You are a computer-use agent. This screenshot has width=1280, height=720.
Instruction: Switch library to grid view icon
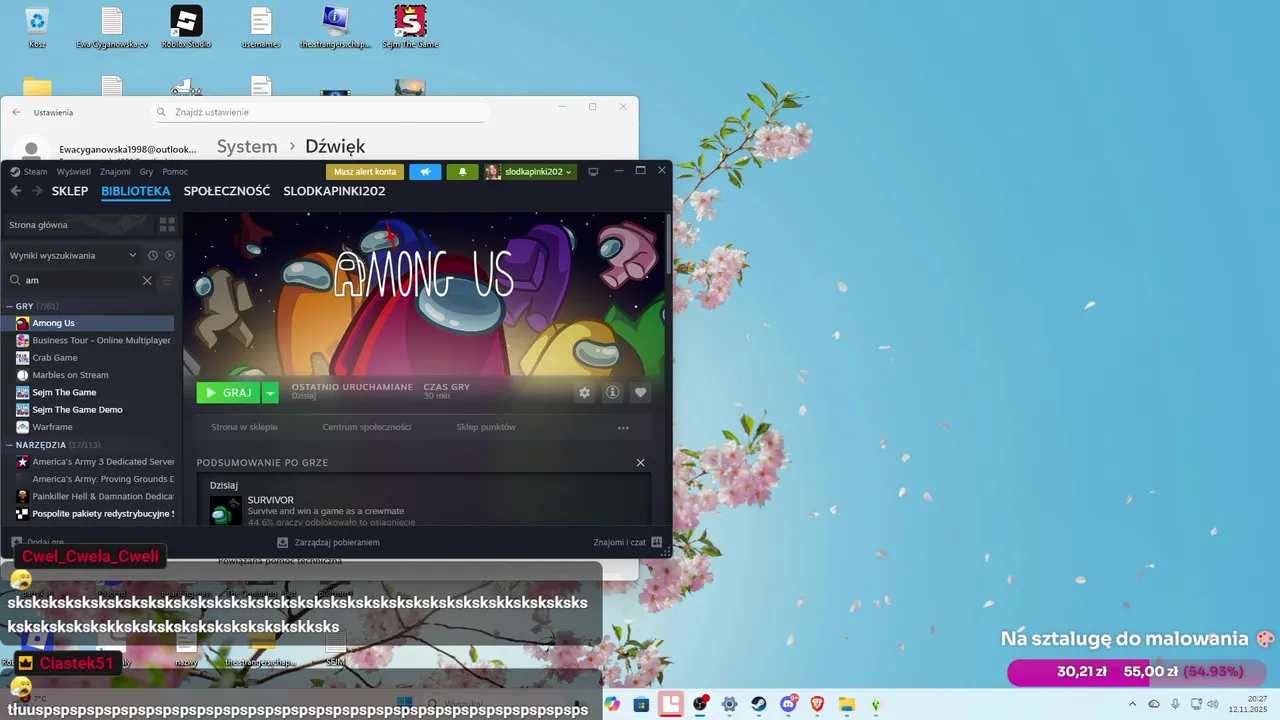point(167,225)
